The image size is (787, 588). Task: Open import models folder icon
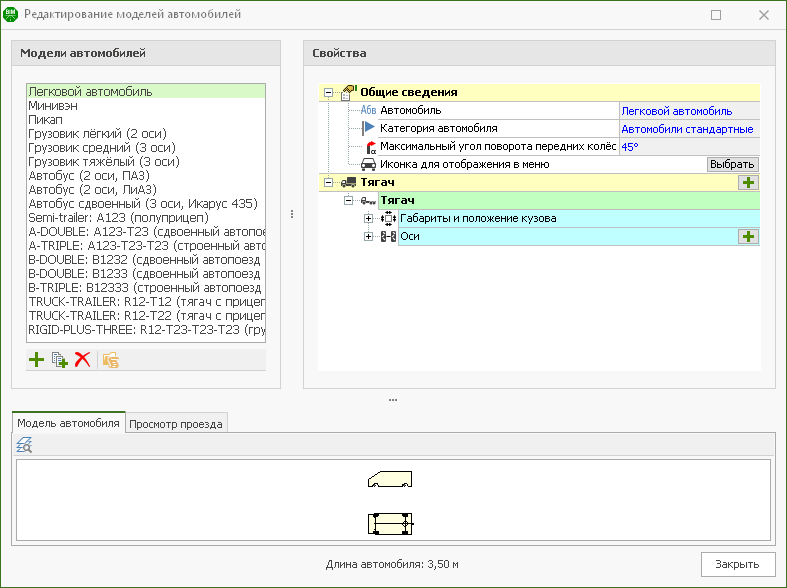pos(110,360)
